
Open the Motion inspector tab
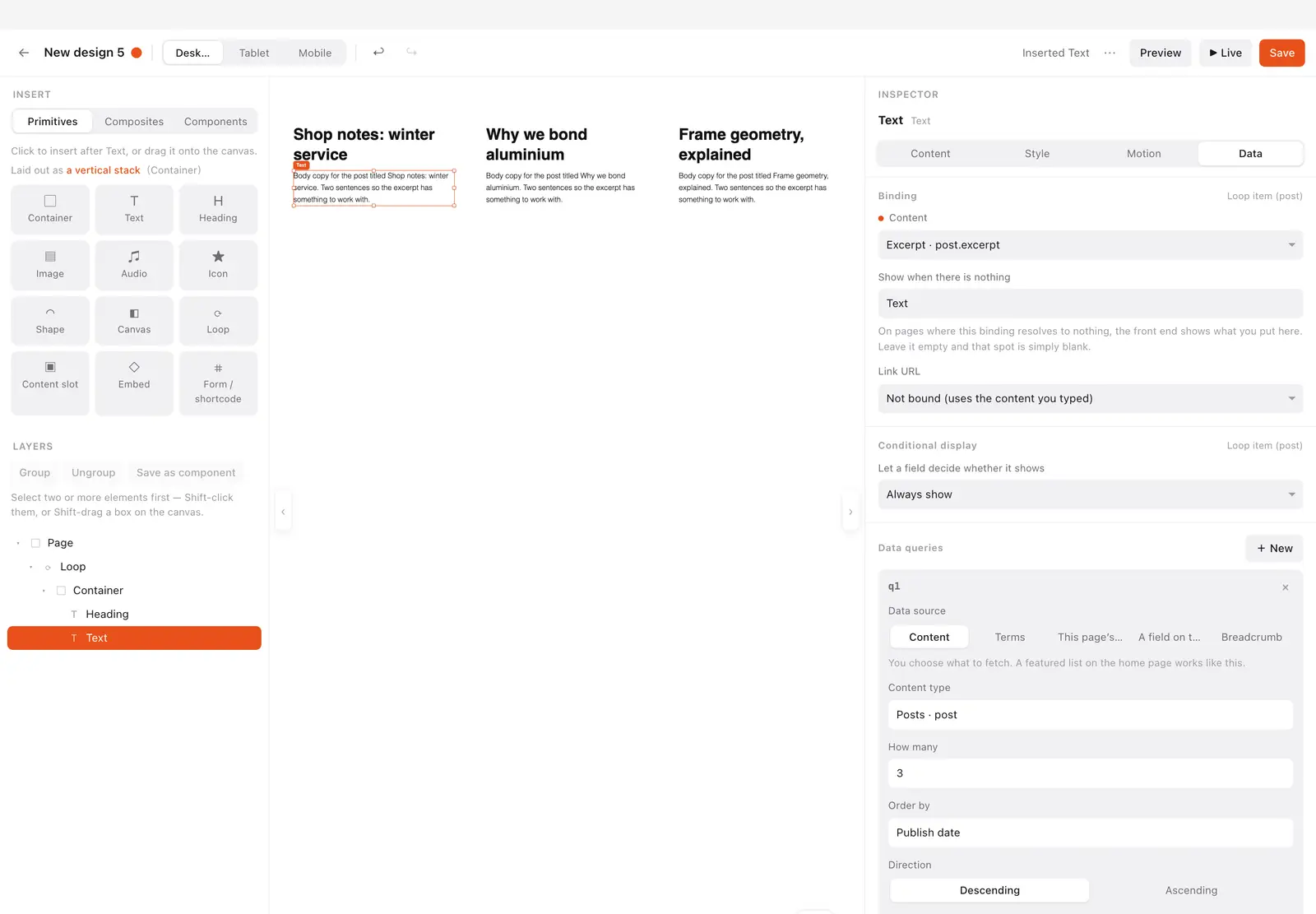click(1143, 154)
